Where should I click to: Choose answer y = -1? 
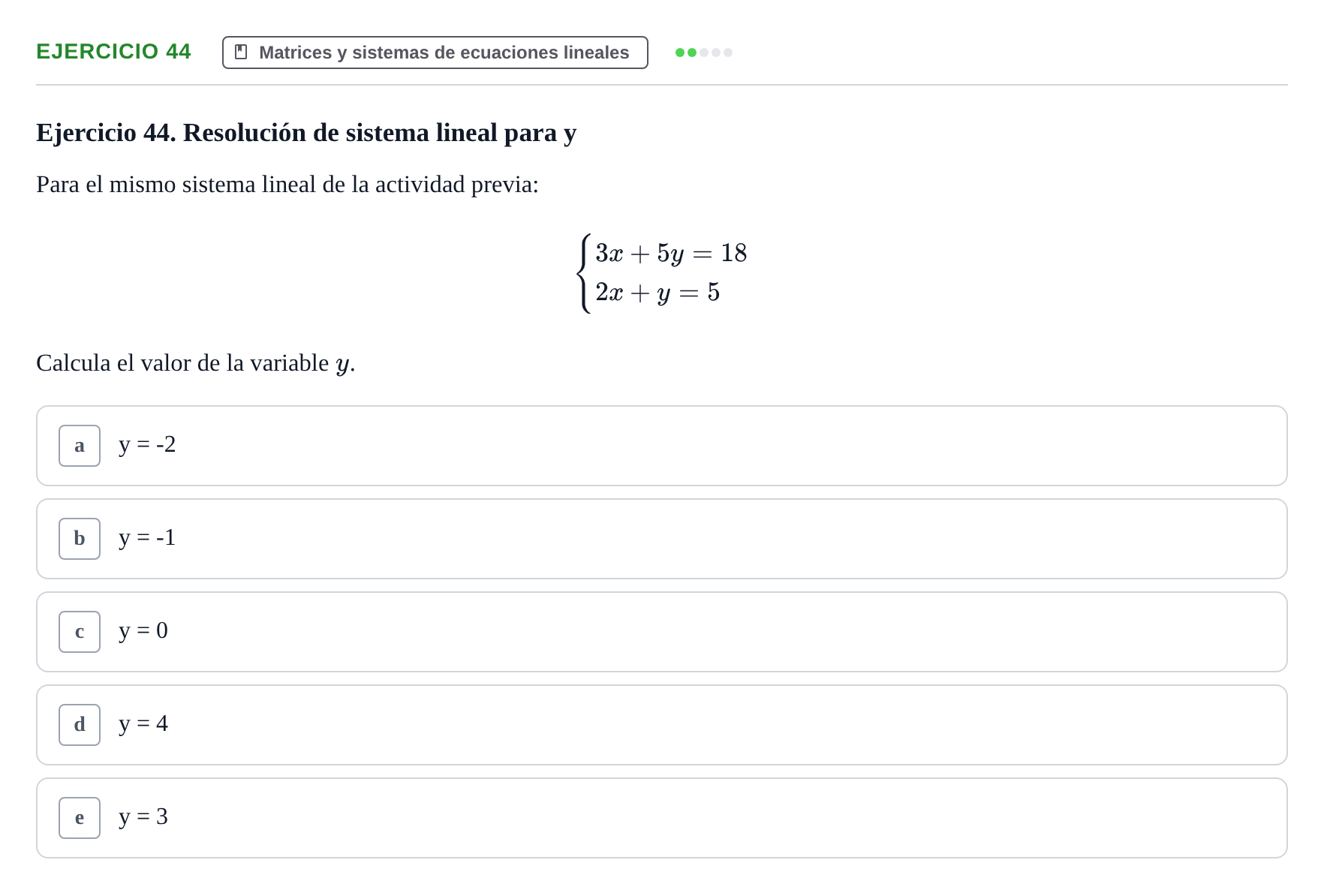(x=662, y=539)
